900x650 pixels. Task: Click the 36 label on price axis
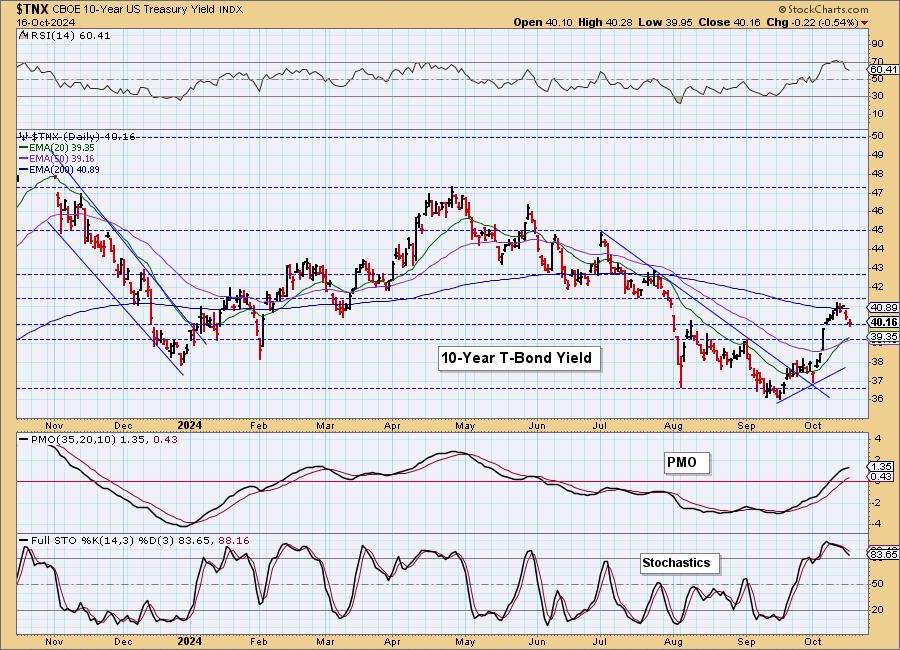coord(878,399)
